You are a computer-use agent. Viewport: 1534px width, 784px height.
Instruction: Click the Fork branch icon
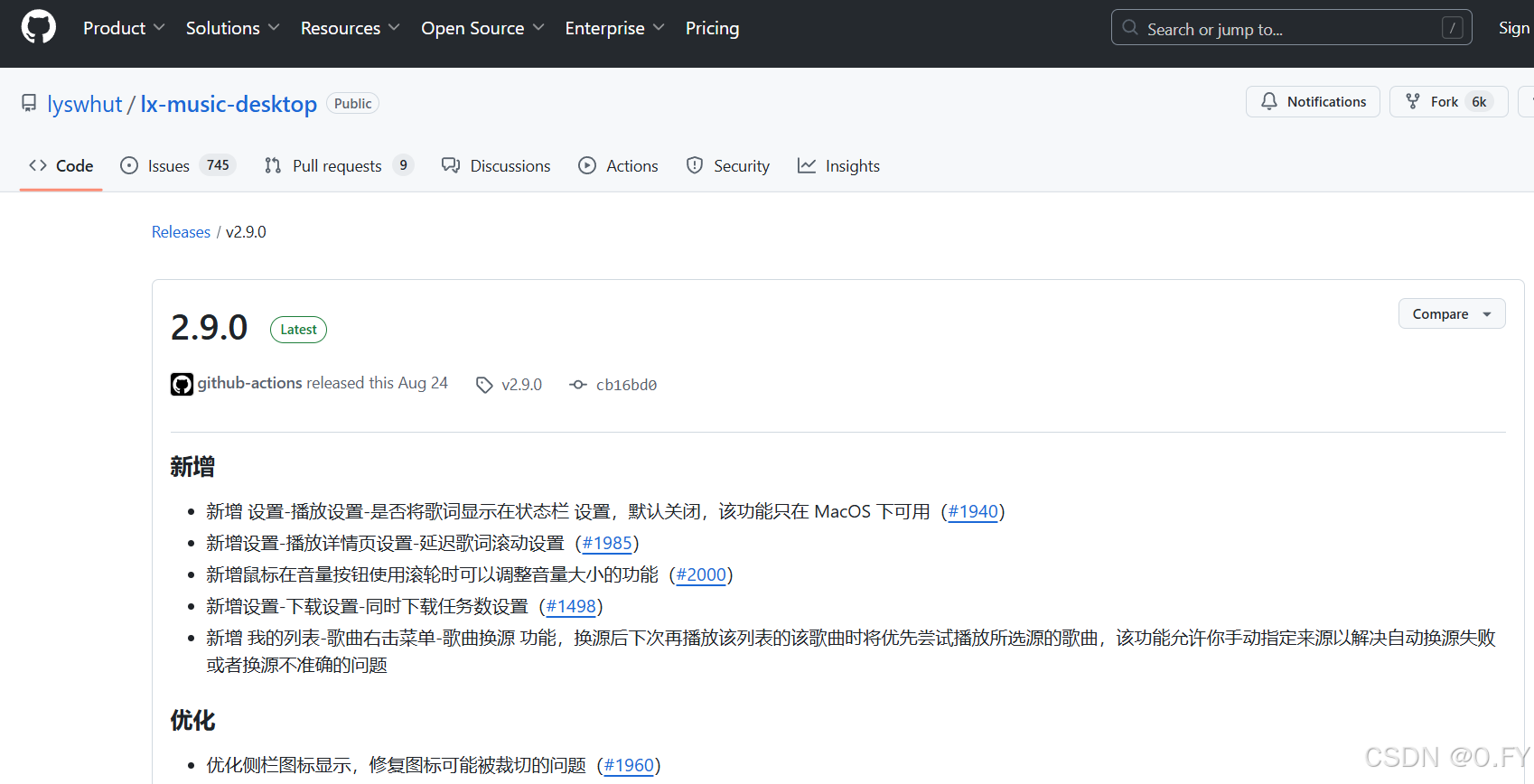[1413, 102]
